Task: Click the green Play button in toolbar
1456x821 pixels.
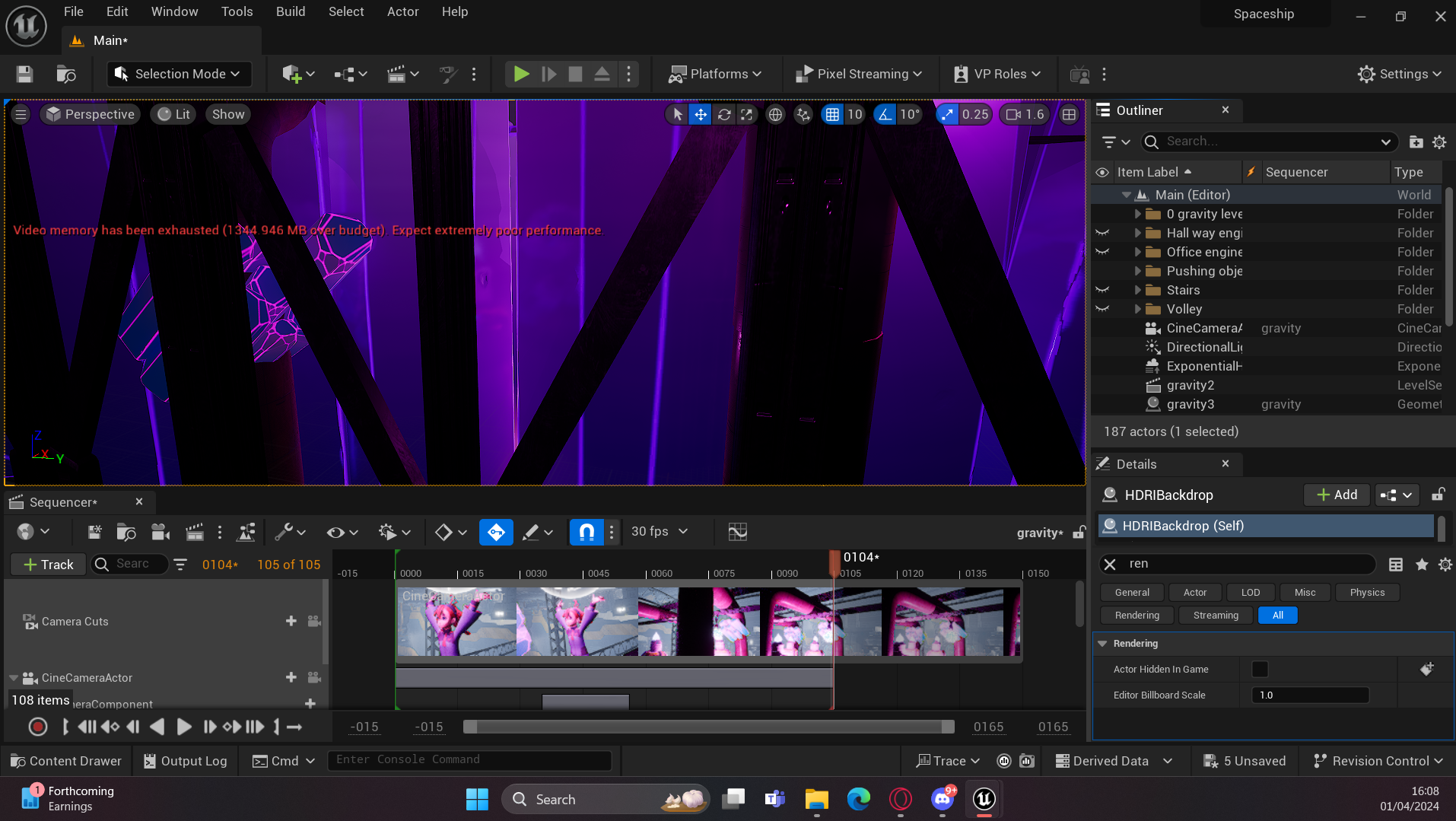Action: coord(521,74)
